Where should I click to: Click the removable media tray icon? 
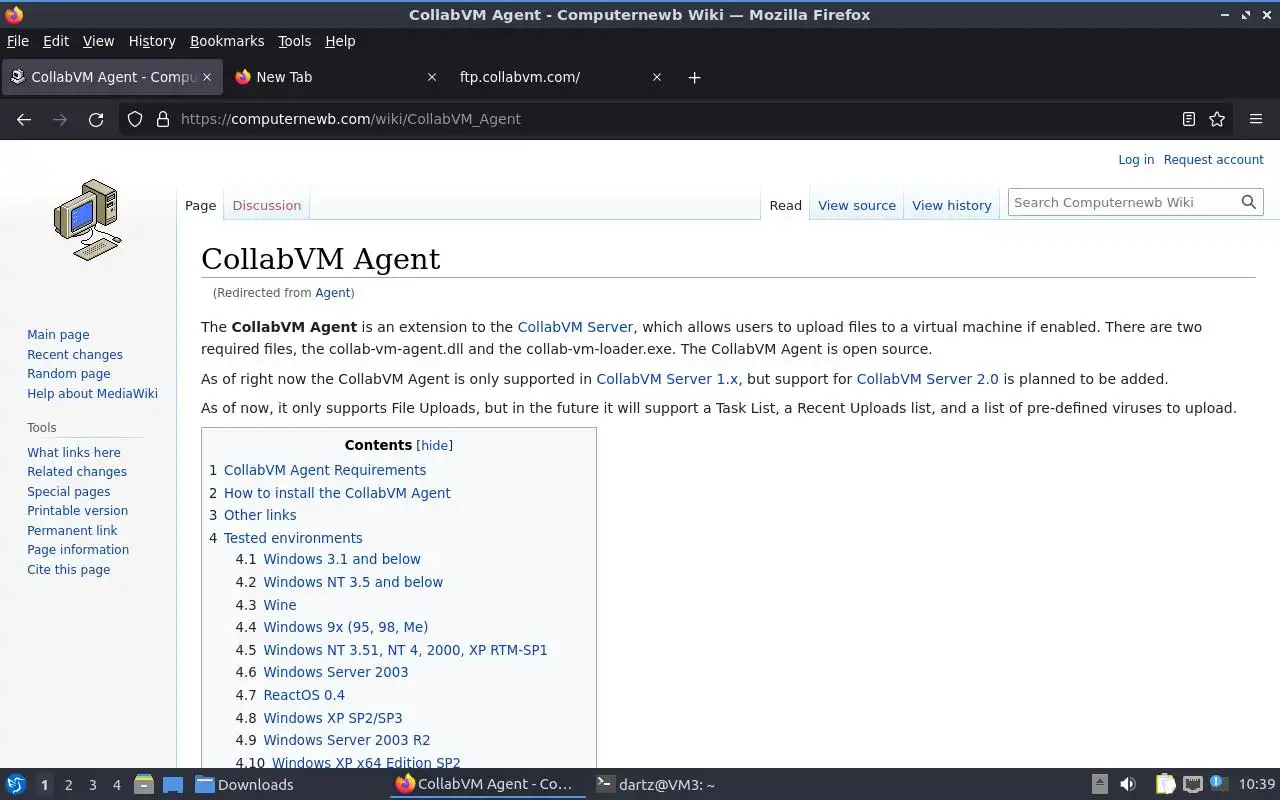tap(1099, 784)
